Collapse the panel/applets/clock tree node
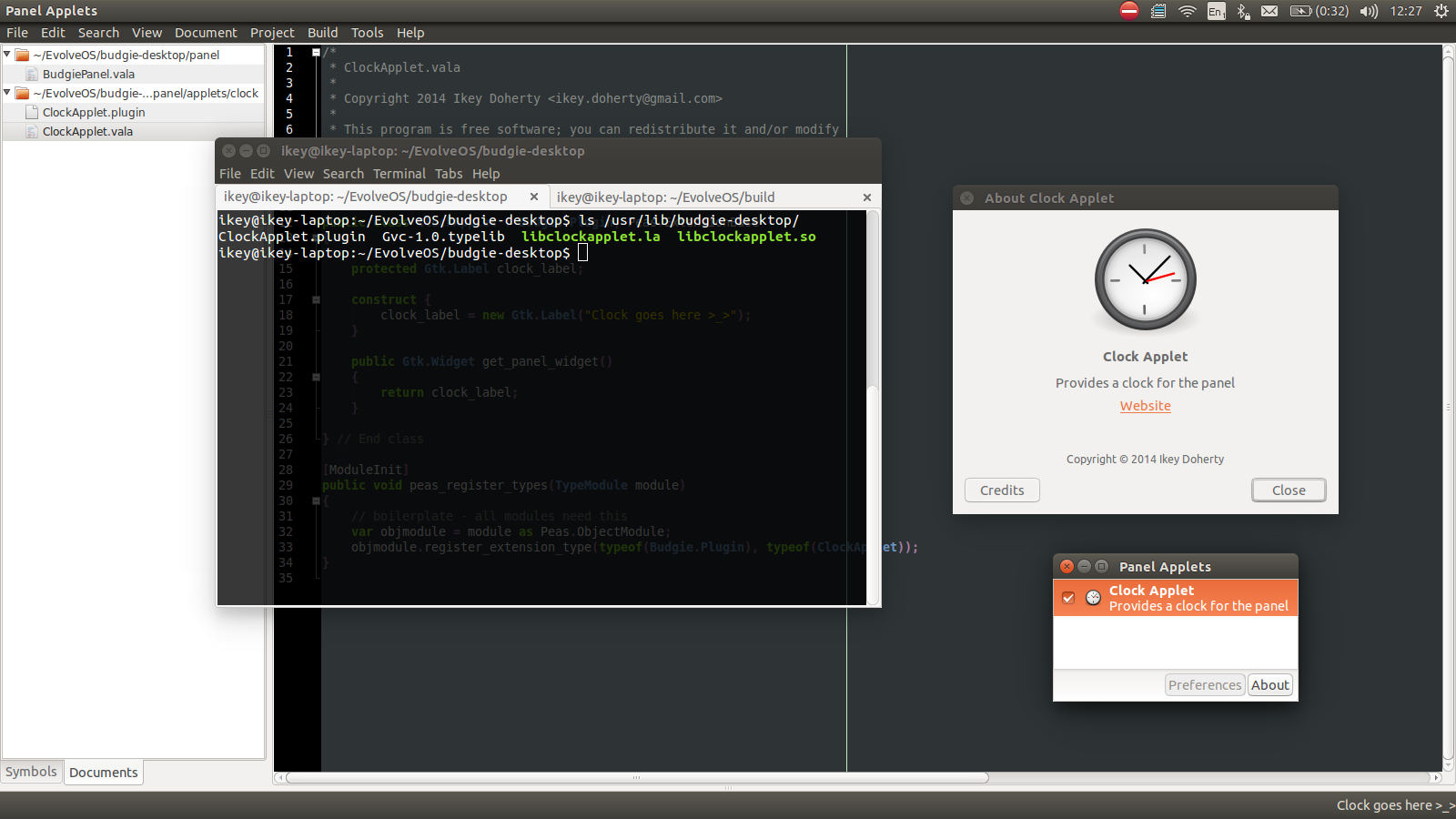The height and width of the screenshot is (819, 1456). click(7, 93)
